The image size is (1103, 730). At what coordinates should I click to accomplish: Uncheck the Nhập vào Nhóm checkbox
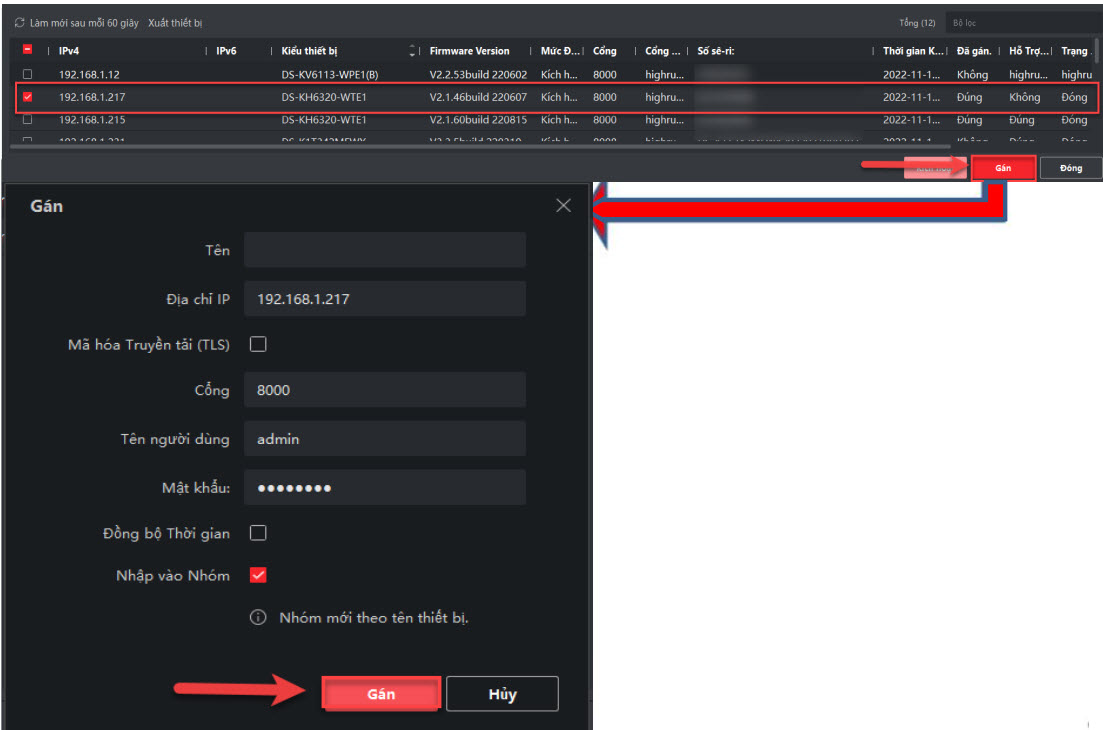pos(258,575)
